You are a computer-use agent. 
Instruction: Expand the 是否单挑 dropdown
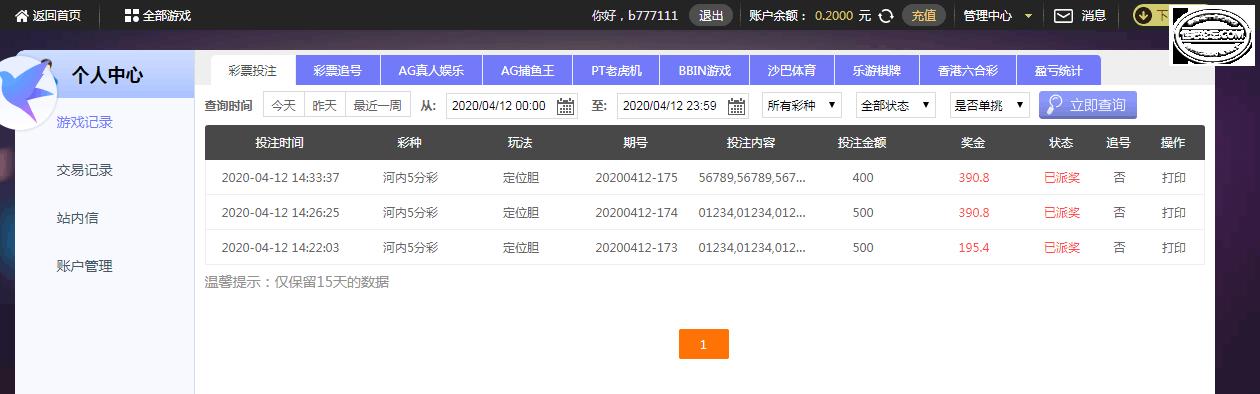coord(990,105)
